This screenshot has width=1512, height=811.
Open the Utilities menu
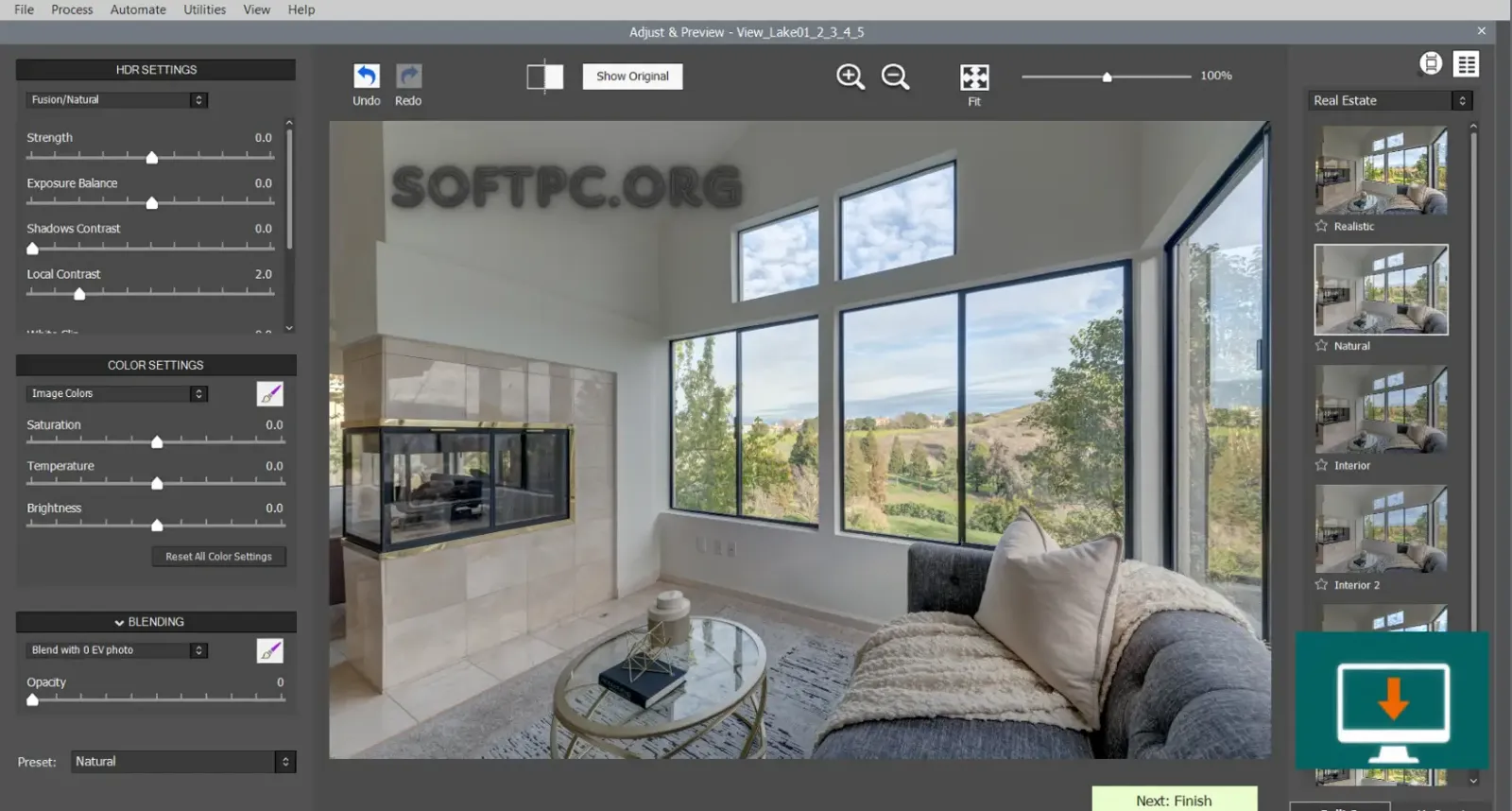point(204,9)
